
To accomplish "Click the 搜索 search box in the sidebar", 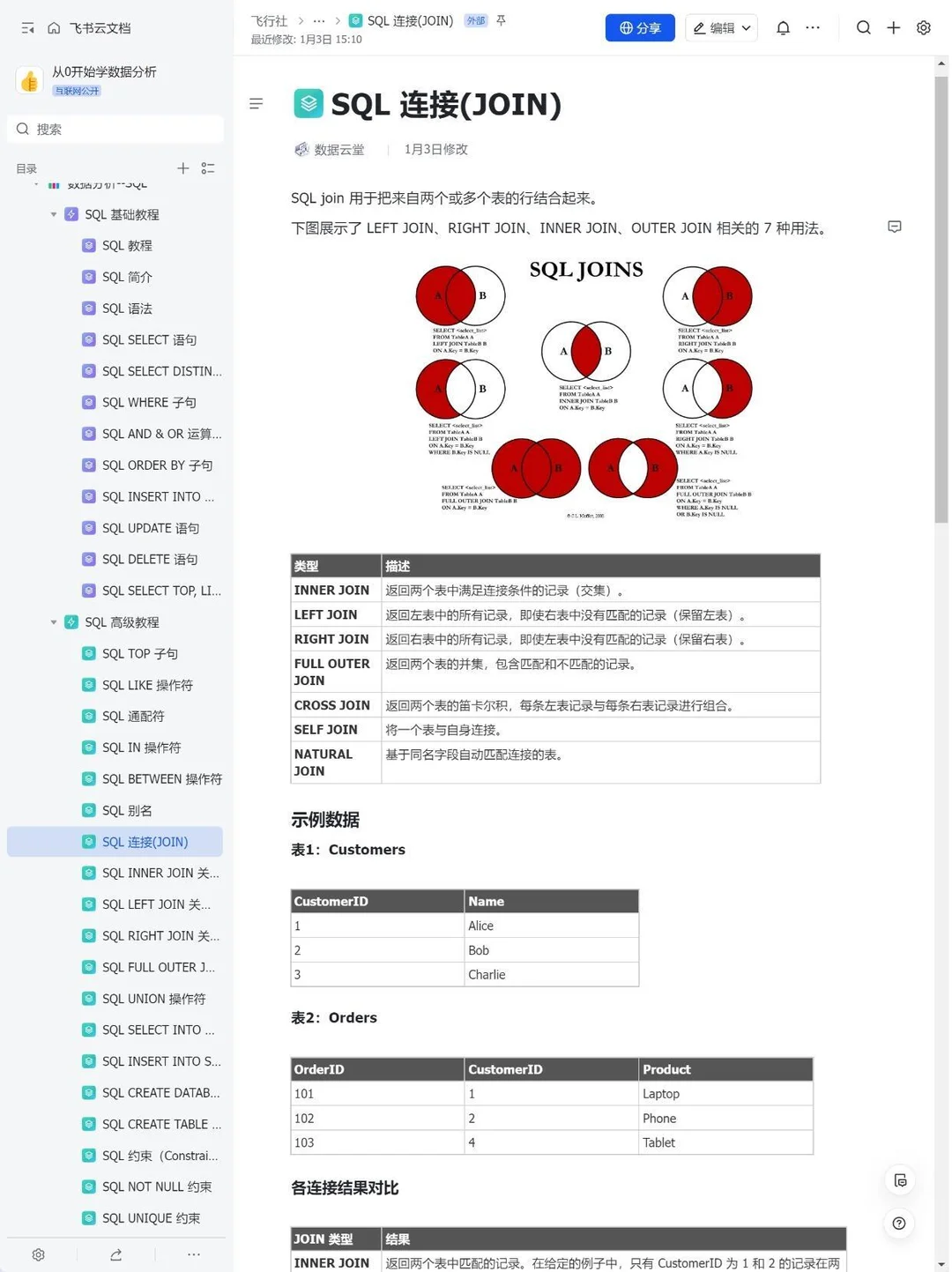I will 115,129.
